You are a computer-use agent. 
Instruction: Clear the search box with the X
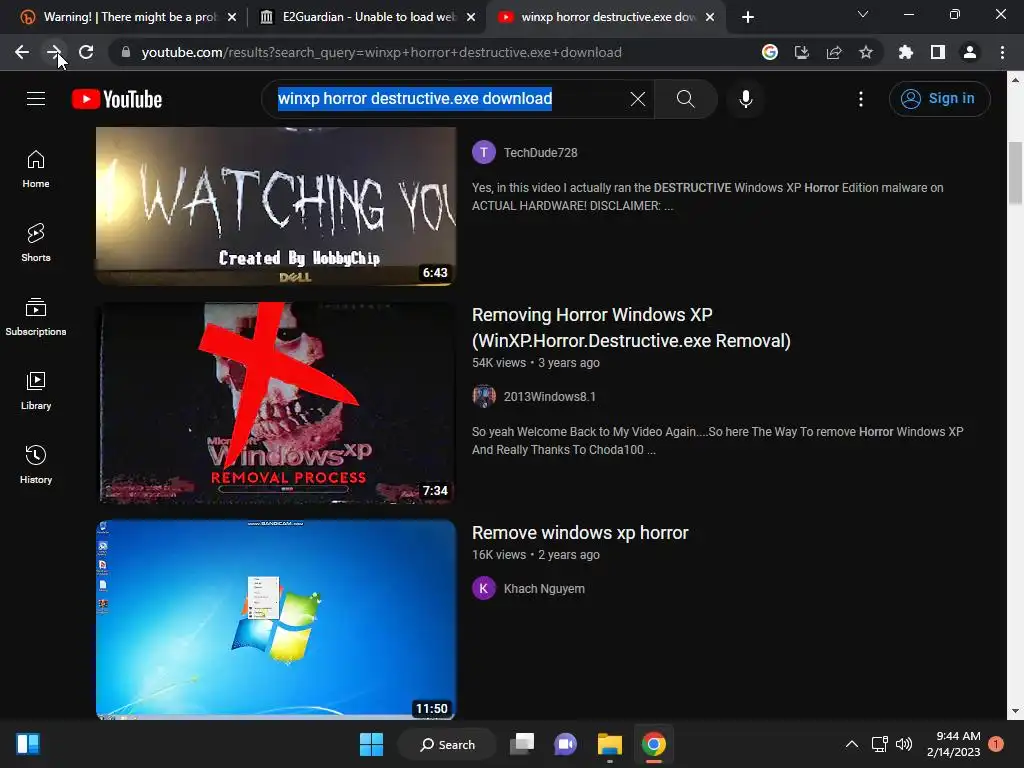(x=638, y=99)
